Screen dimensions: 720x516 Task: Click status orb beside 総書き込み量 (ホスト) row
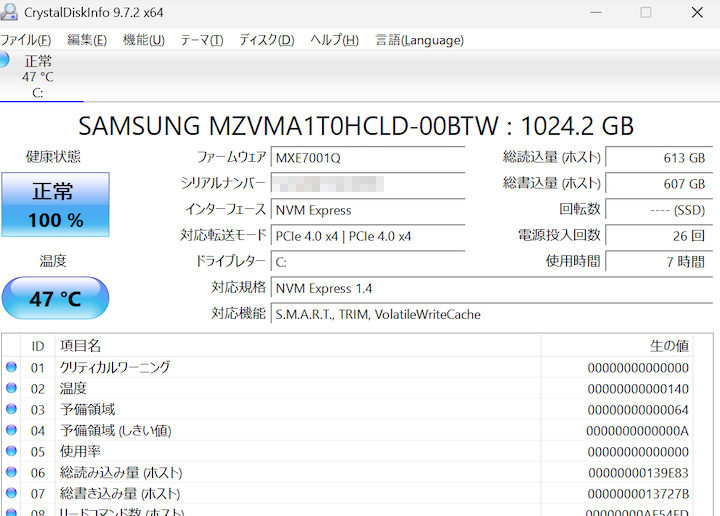12,493
